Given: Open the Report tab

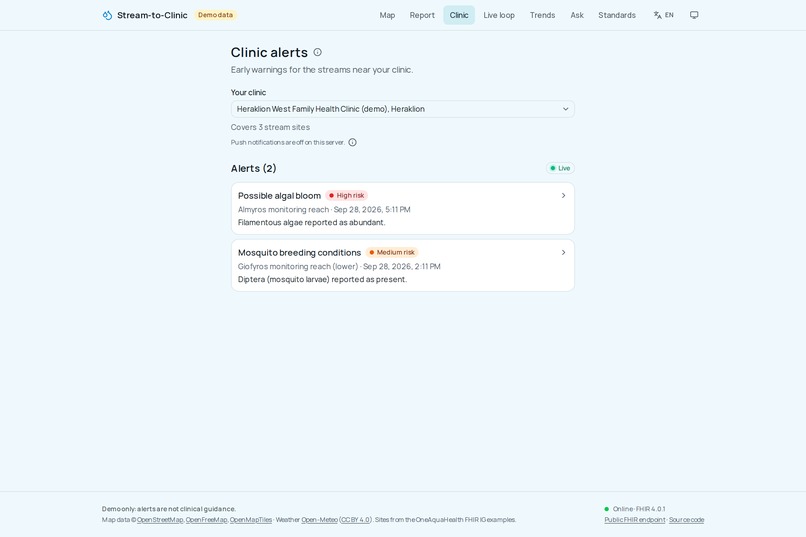Looking at the screenshot, I should (x=422, y=15).
